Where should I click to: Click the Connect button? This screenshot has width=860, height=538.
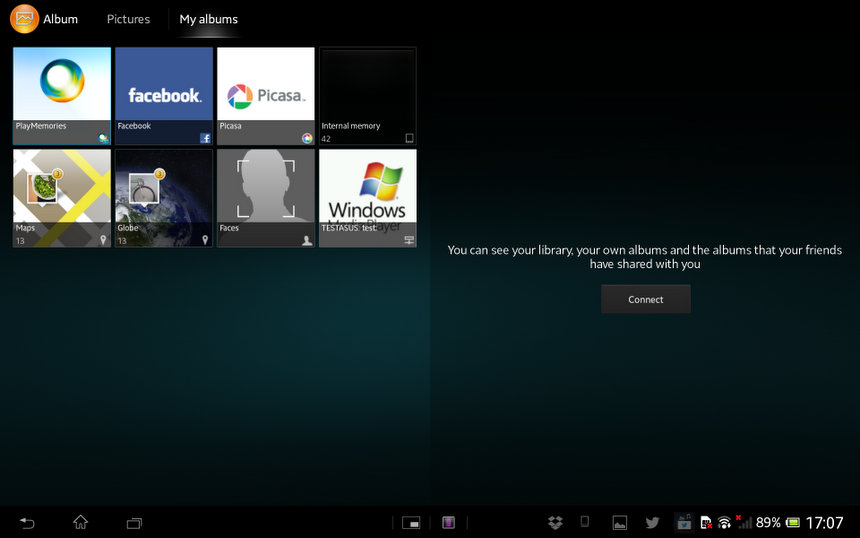646,299
